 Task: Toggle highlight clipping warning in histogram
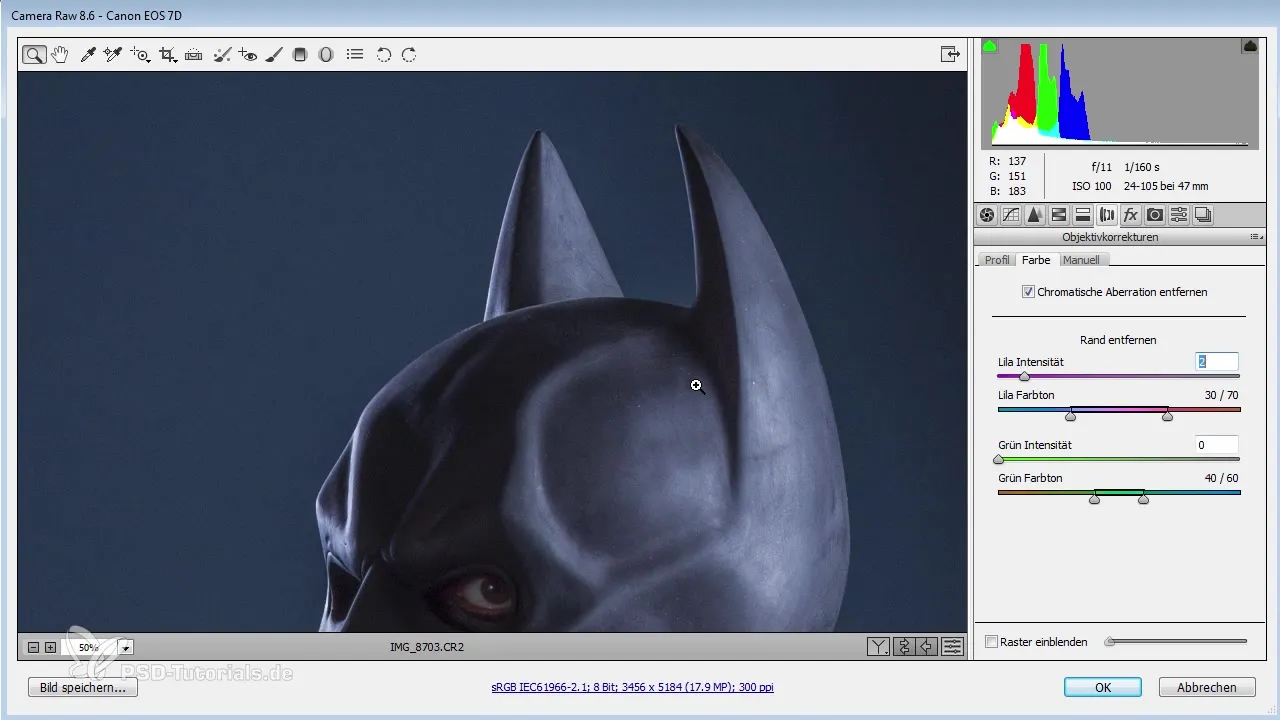[1250, 46]
